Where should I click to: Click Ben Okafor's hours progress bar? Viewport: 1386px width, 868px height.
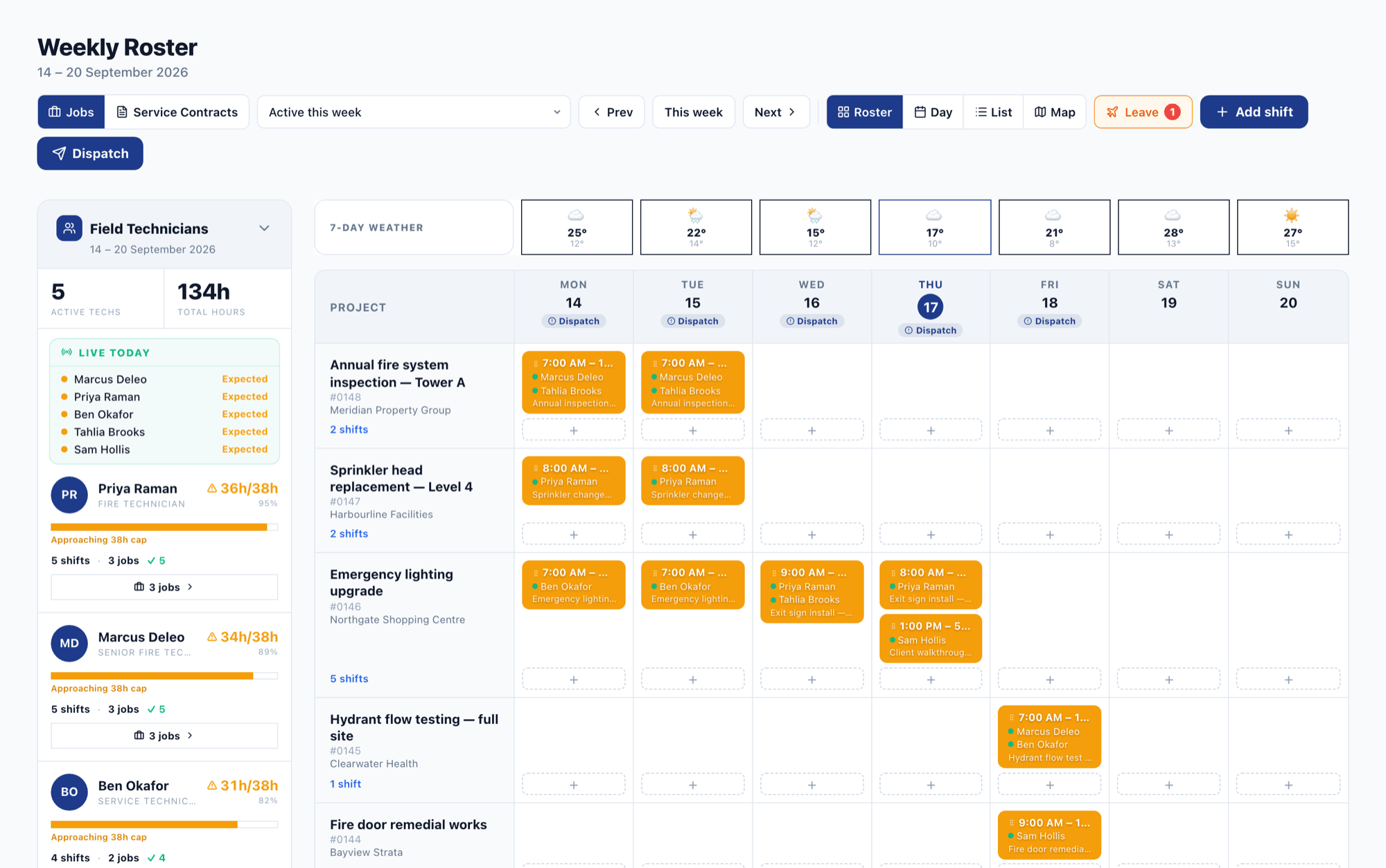[x=164, y=824]
